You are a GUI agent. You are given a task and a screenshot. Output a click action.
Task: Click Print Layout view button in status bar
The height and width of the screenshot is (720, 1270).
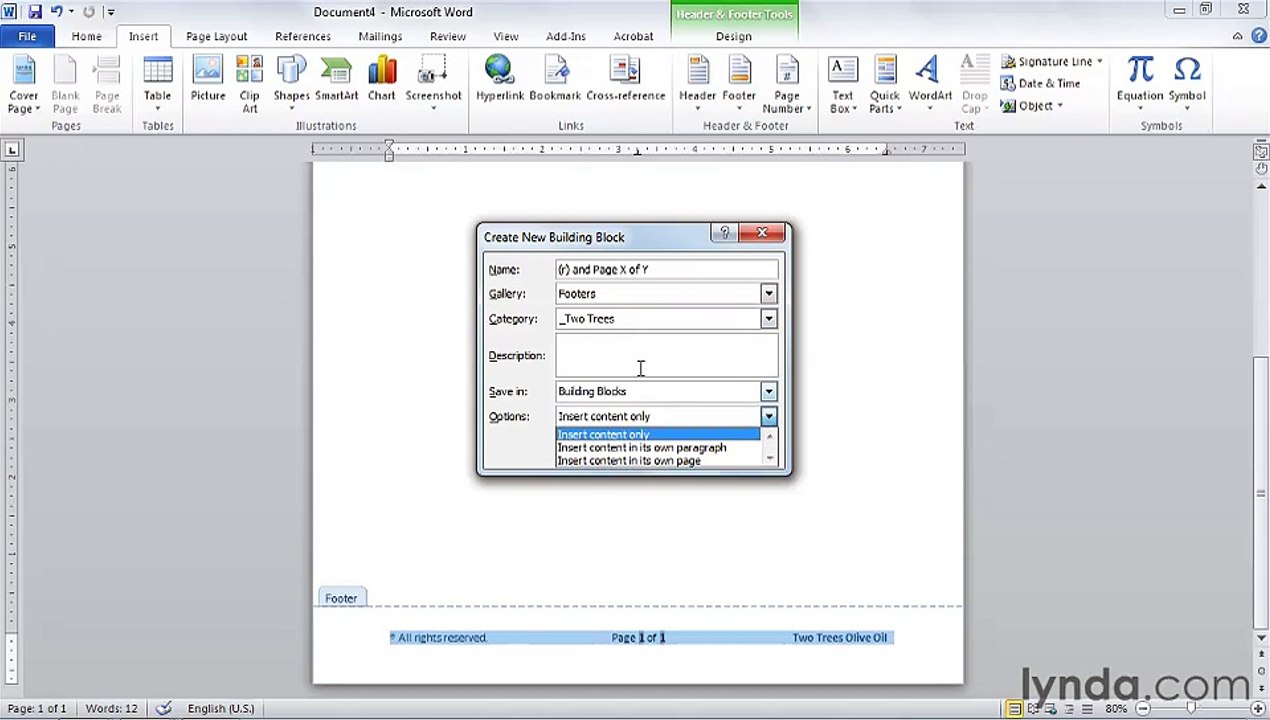pos(1015,708)
